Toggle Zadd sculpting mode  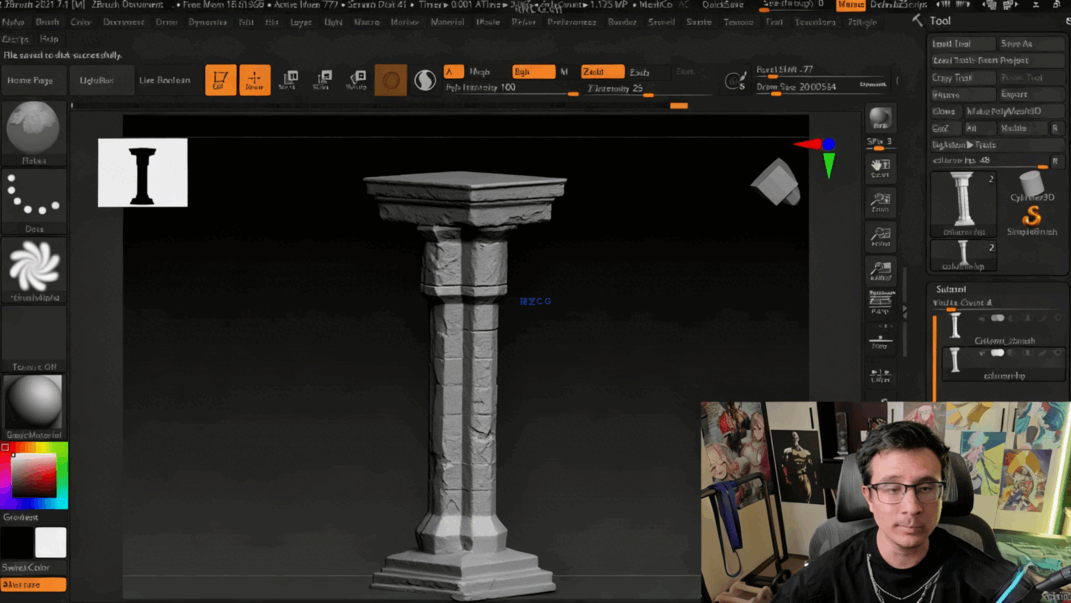coord(603,73)
